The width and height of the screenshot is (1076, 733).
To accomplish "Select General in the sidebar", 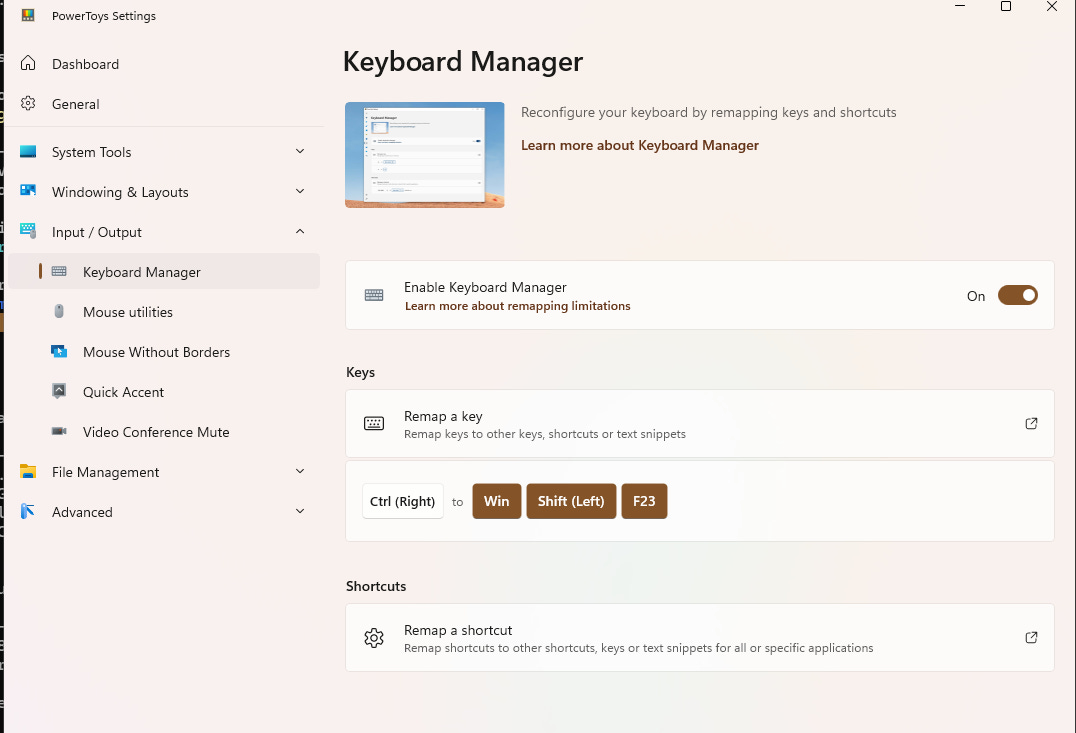I will pyautogui.click(x=75, y=103).
